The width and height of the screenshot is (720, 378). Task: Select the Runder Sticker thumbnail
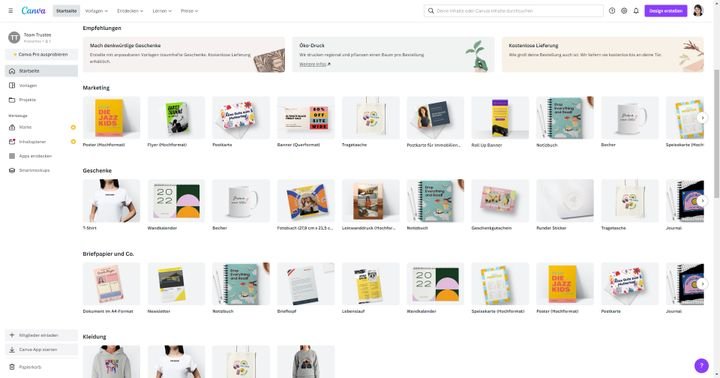point(565,201)
